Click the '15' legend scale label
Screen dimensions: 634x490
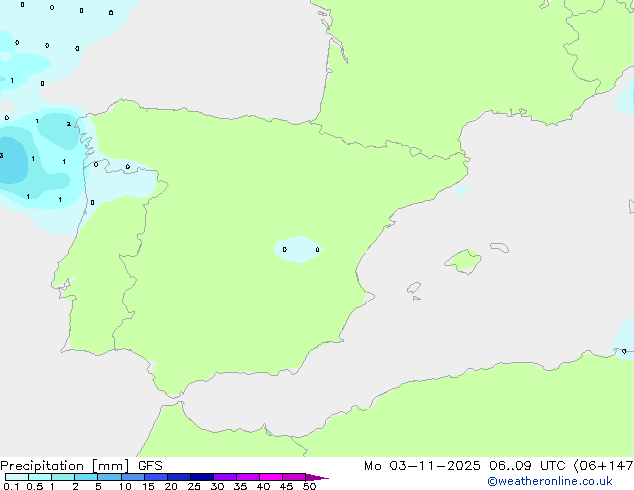tap(148, 486)
